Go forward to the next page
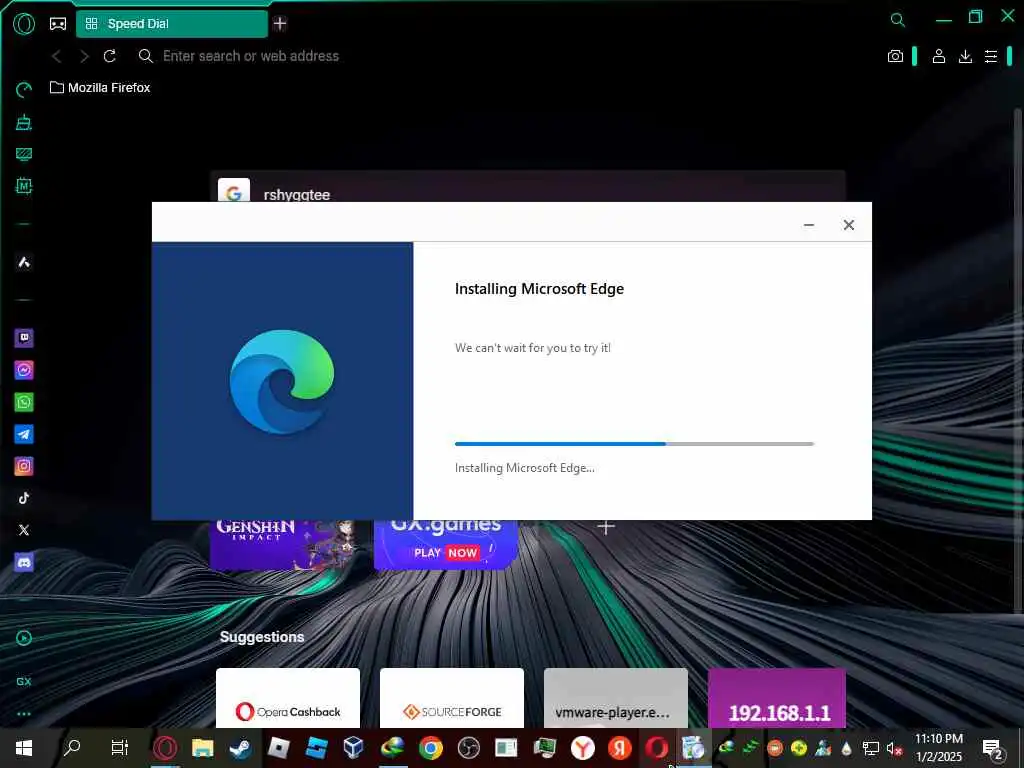1024x768 pixels. coord(84,56)
